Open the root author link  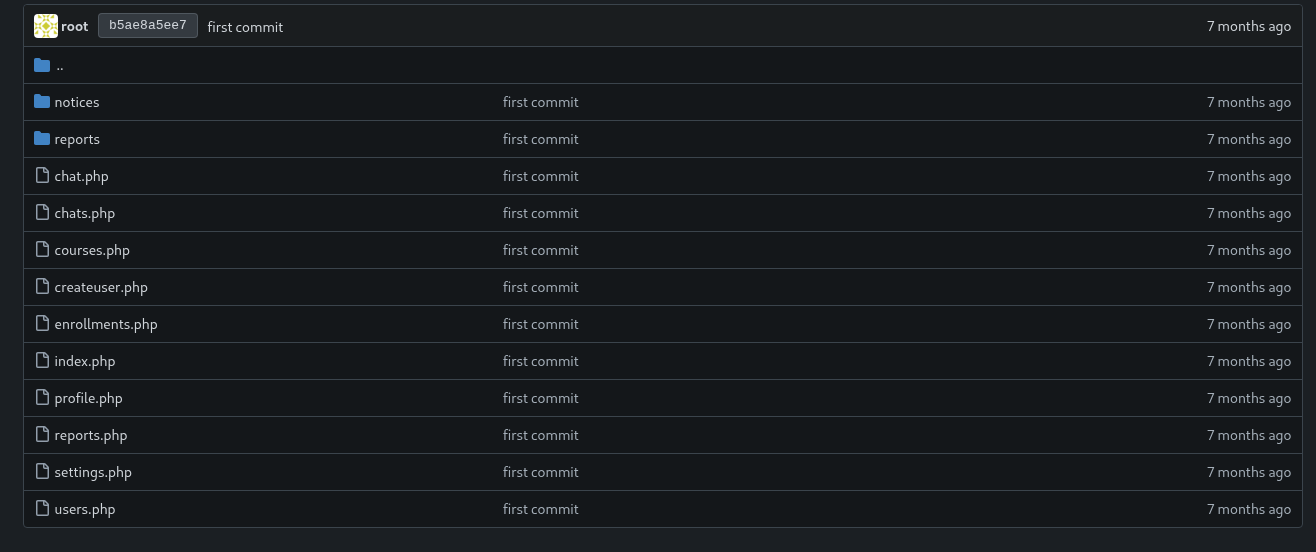pos(75,27)
